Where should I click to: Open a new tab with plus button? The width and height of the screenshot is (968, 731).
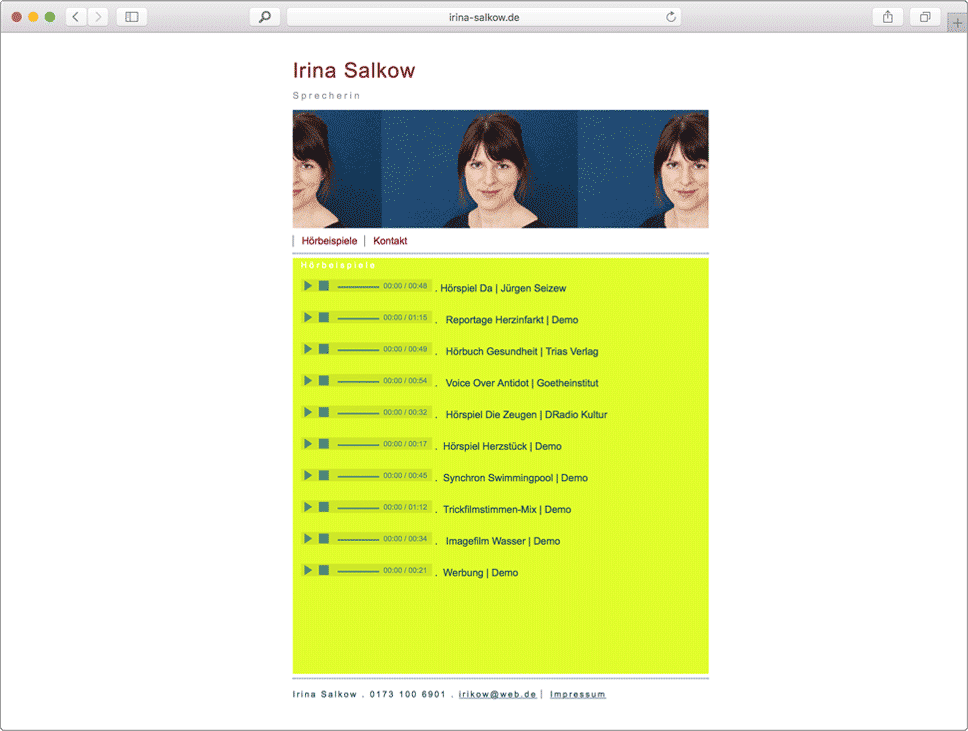(958, 23)
